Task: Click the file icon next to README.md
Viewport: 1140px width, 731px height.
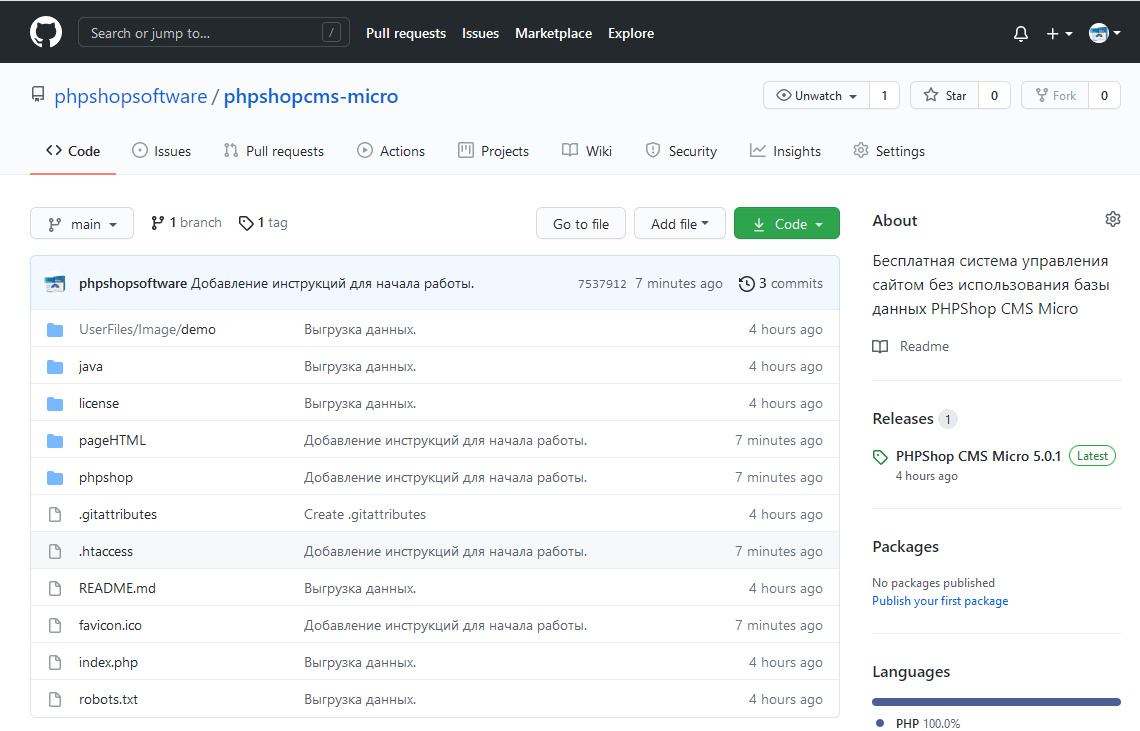Action: click(x=55, y=588)
